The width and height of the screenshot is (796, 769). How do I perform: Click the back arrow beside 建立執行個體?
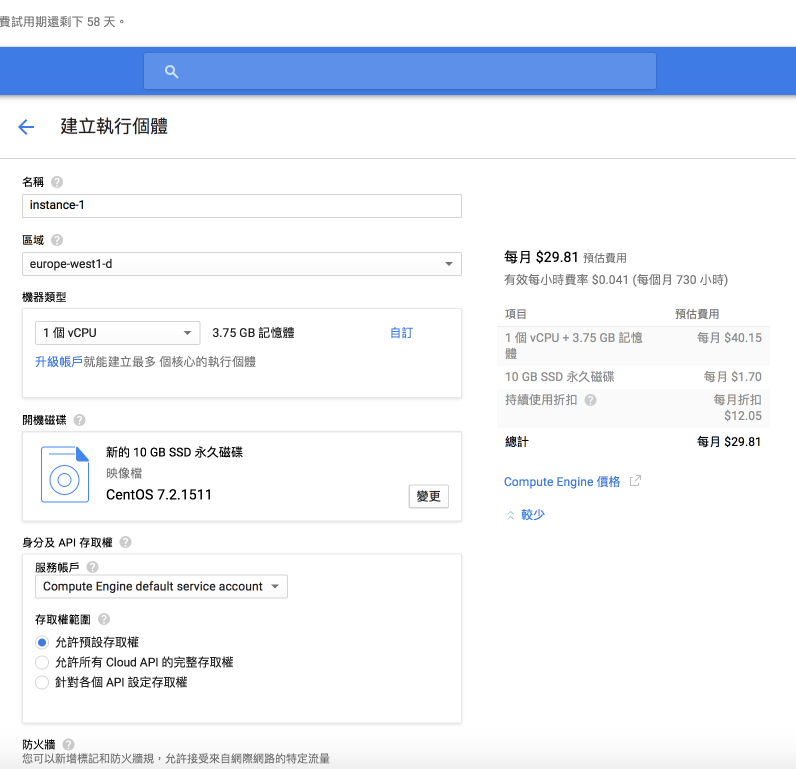click(x=26, y=127)
